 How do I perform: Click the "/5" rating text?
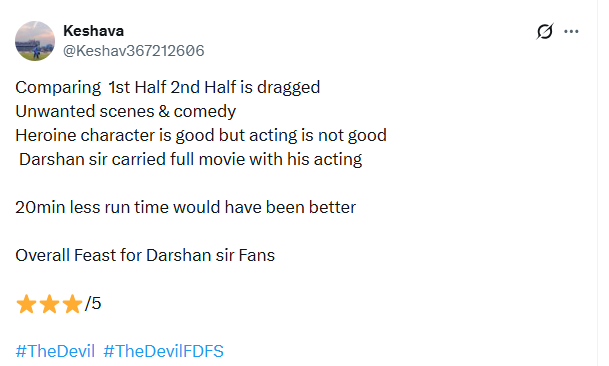pyautogui.click(x=93, y=303)
